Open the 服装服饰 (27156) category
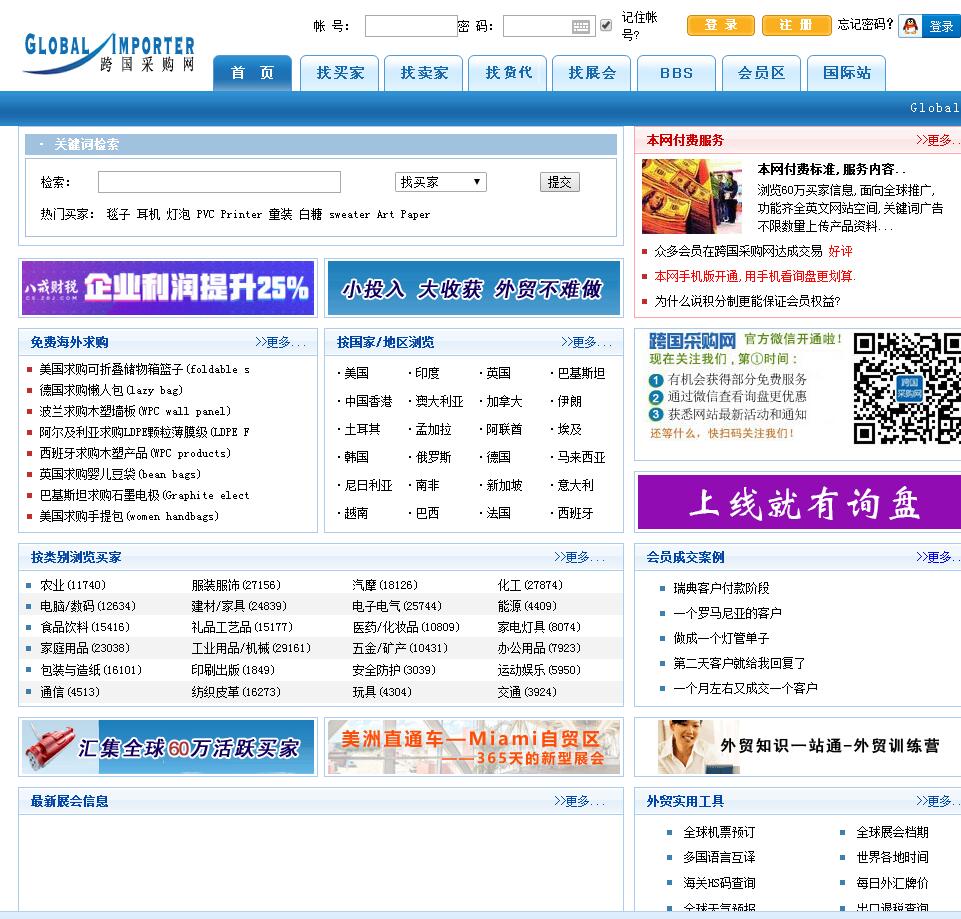Image resolution: width=961 pixels, height=919 pixels. pyautogui.click(x=236, y=585)
